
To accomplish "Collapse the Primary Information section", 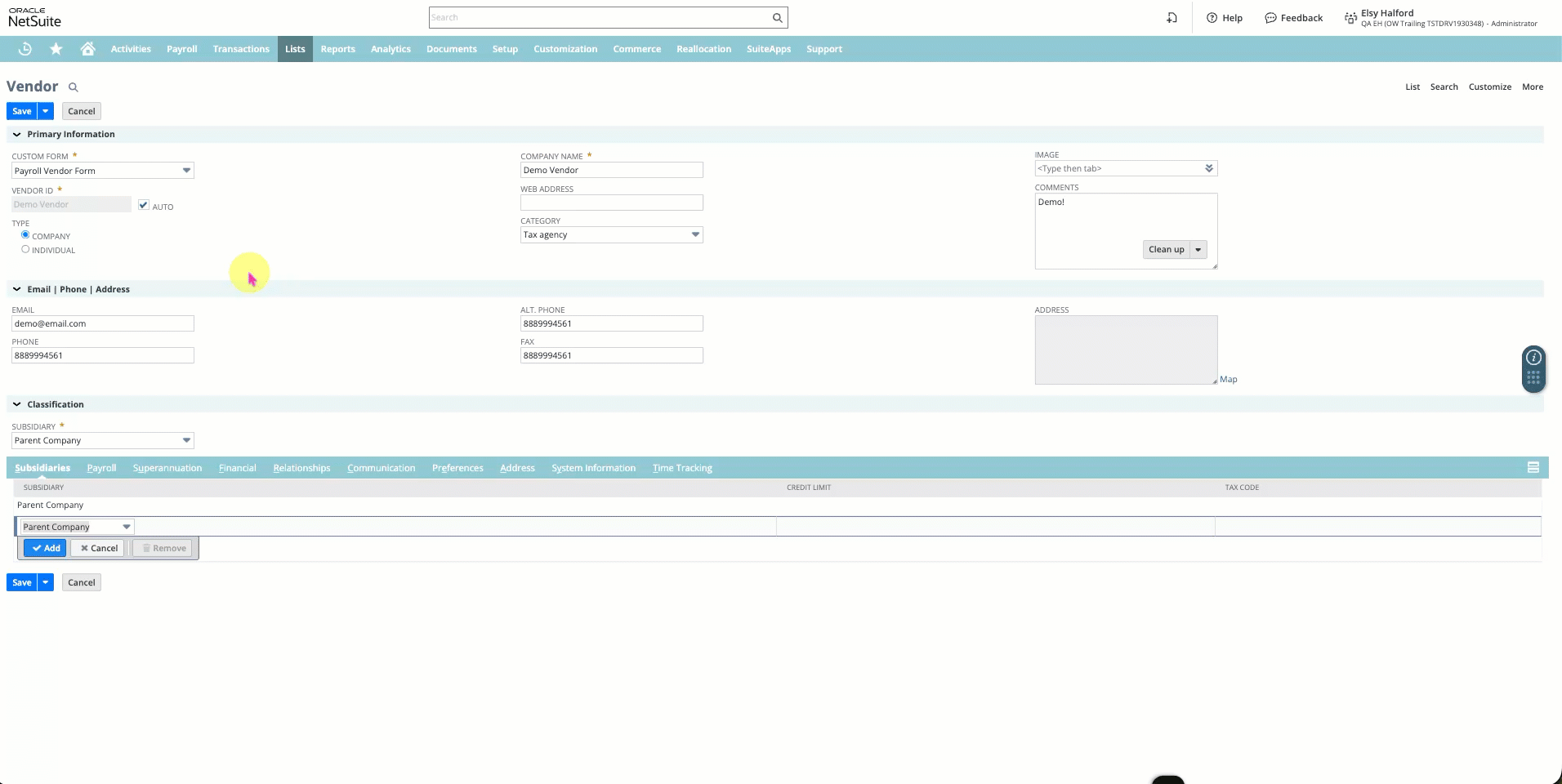I will coord(16,134).
